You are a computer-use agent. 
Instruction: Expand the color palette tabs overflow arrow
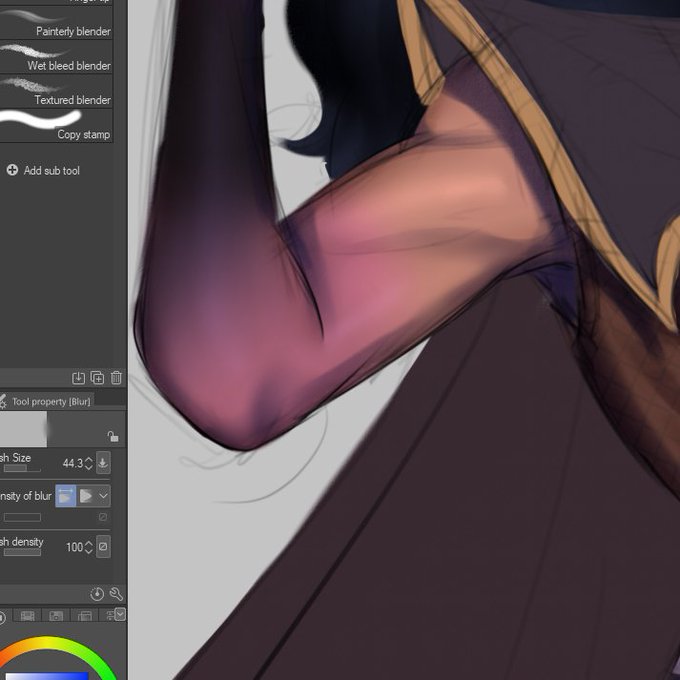[120, 614]
